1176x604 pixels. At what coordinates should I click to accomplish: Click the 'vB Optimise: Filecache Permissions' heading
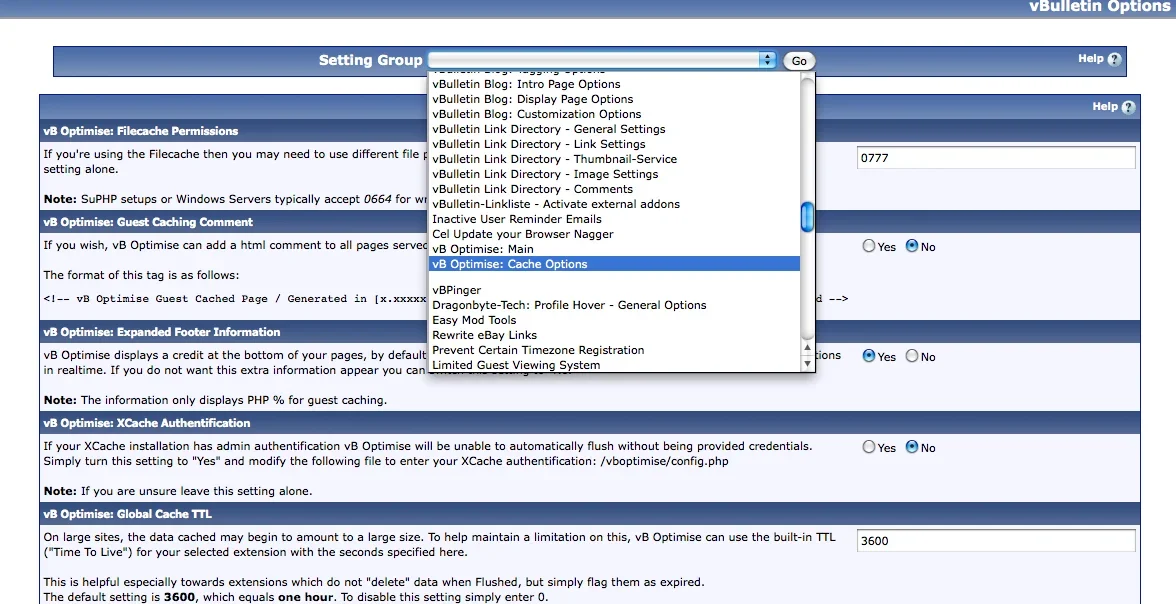tap(140, 131)
